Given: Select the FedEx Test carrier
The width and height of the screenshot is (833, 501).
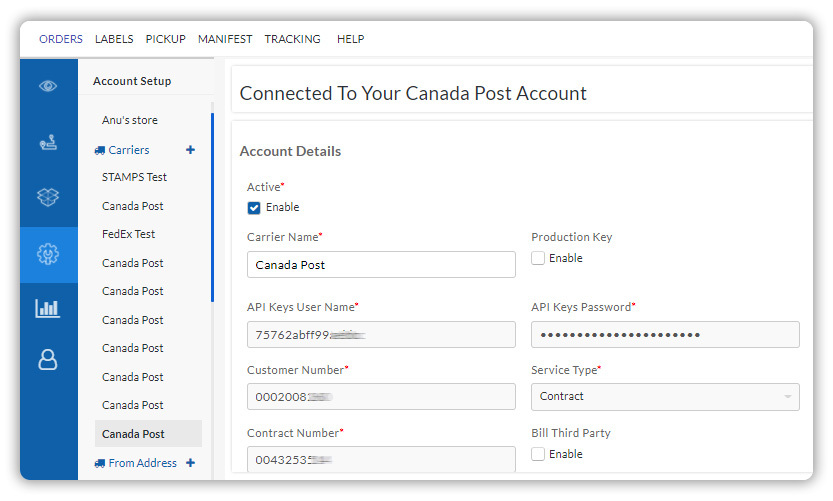Looking at the screenshot, I should pos(129,234).
